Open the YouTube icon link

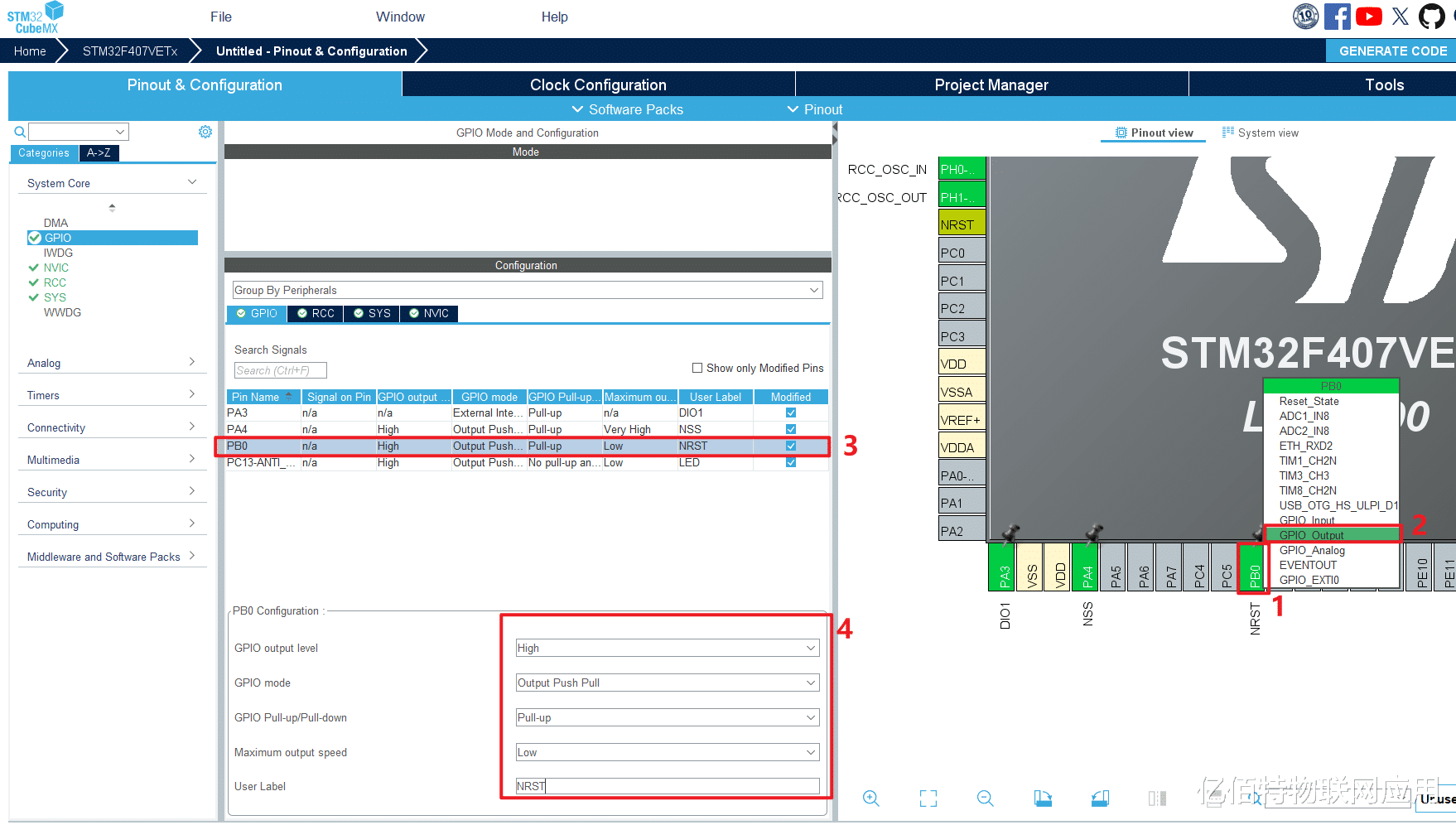[1369, 17]
